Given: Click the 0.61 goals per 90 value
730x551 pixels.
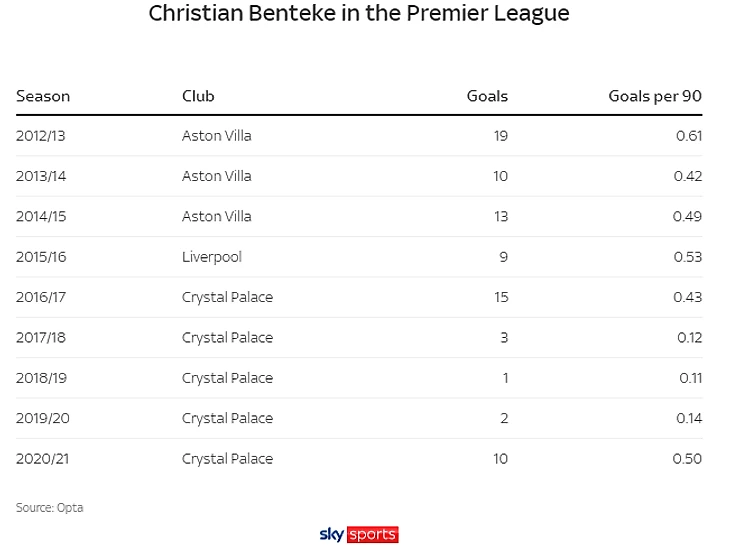Looking at the screenshot, I should click(x=688, y=136).
